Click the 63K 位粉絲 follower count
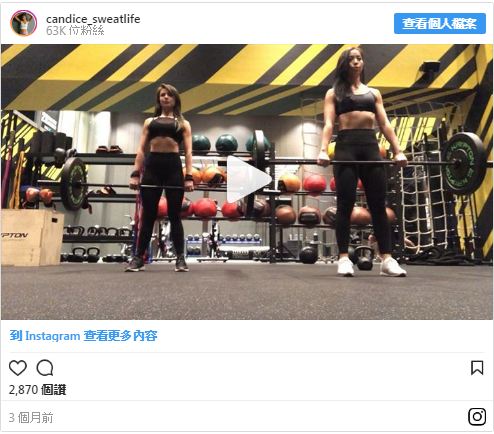494x434 pixels. (x=75, y=31)
